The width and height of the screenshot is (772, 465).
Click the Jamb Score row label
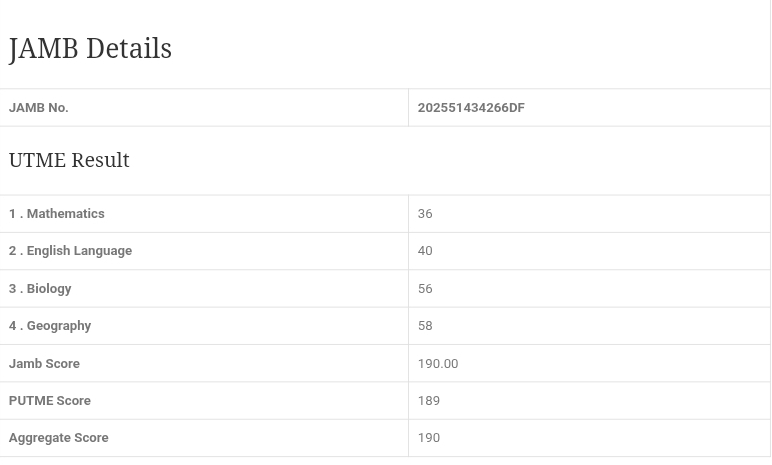44,364
